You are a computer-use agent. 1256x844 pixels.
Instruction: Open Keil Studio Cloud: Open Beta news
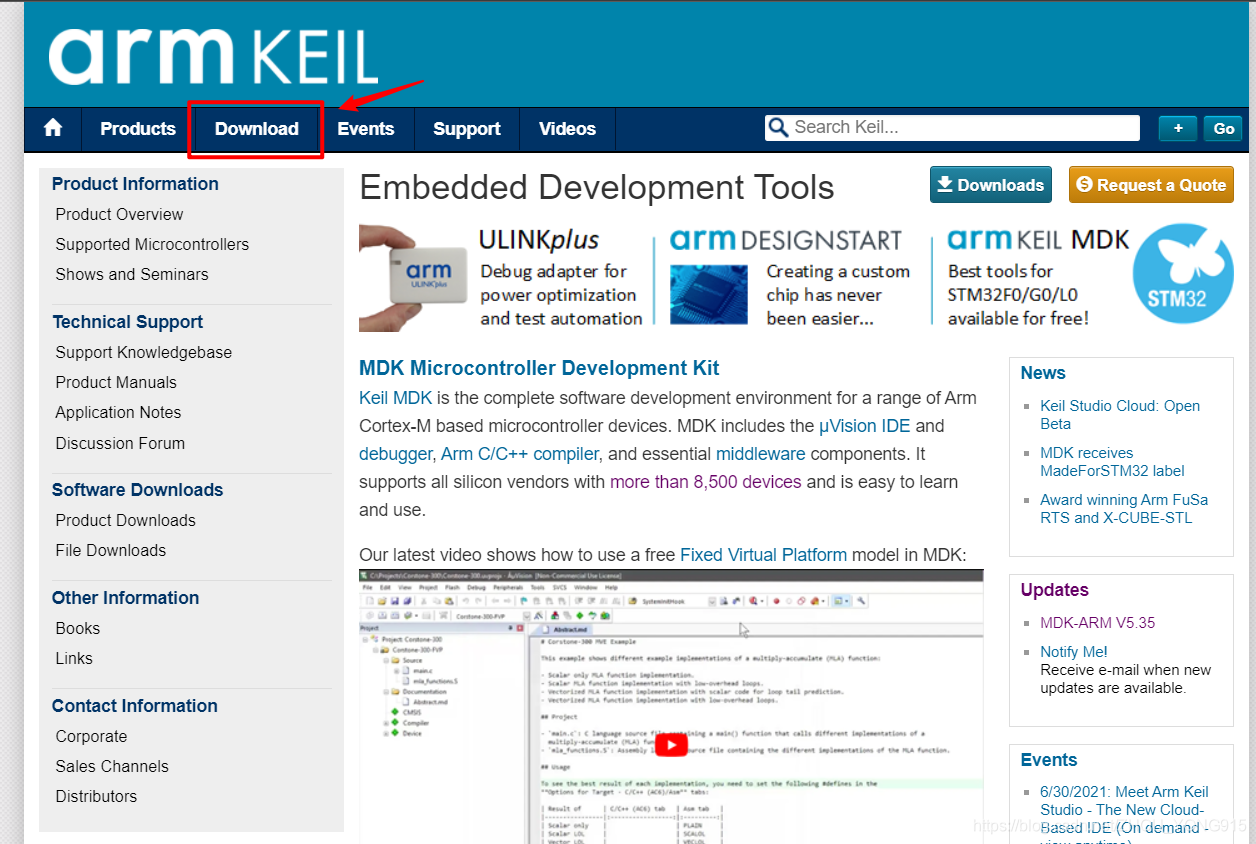point(1120,414)
